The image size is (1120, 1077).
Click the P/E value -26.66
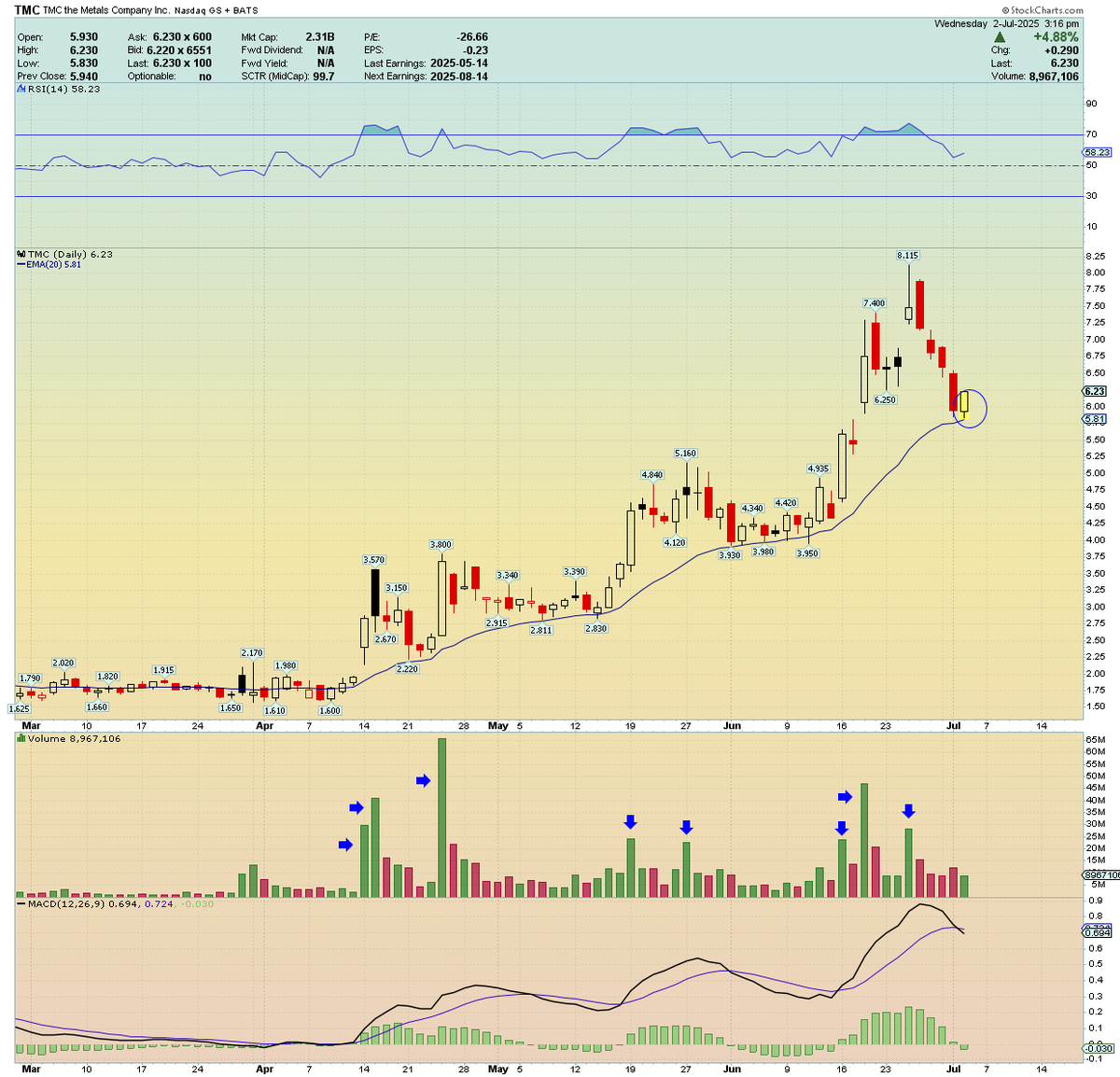471,37
